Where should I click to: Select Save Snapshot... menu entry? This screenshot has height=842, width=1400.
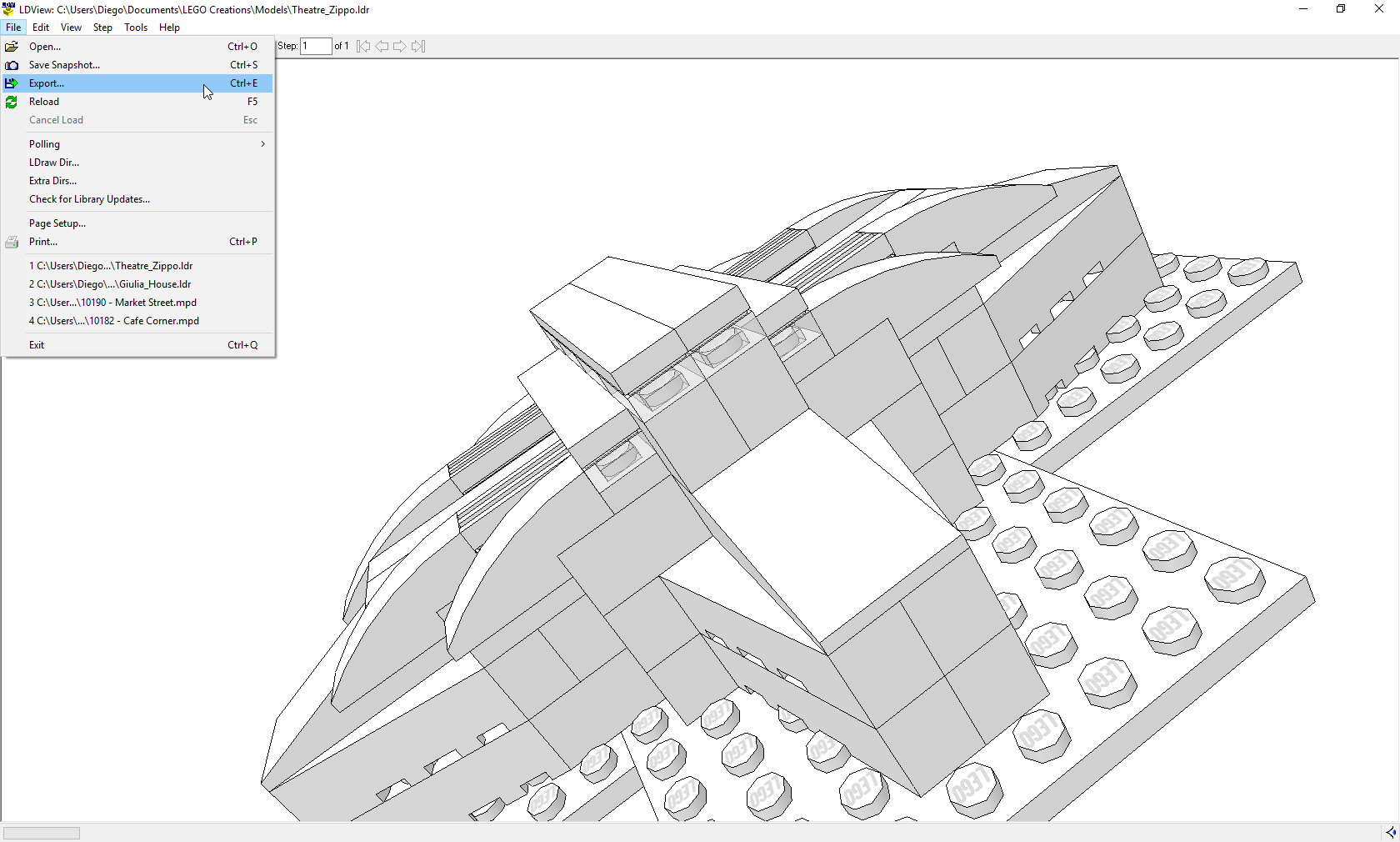click(138, 65)
